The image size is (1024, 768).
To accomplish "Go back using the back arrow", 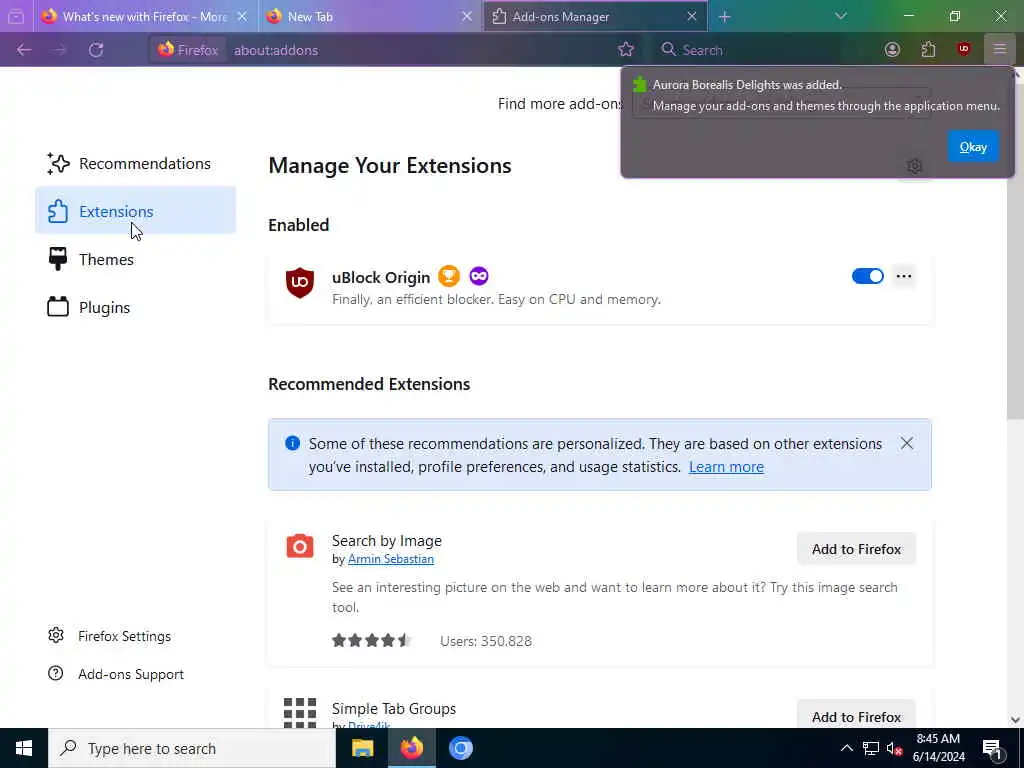I will tap(24, 50).
